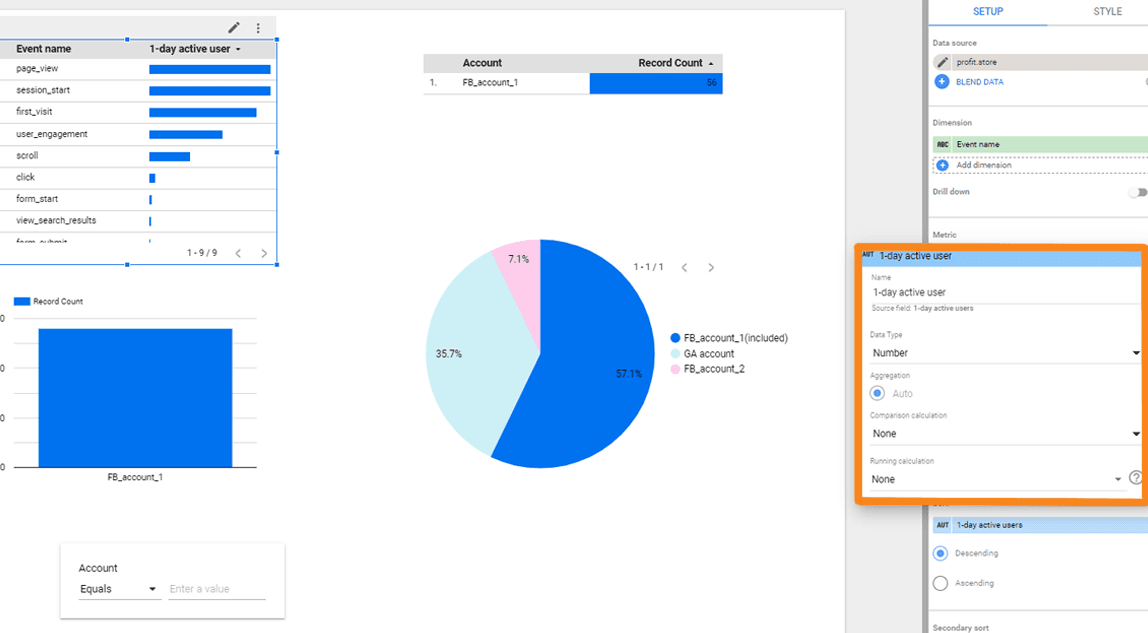Open the running calculation help icon
1148x633 pixels.
1136,477
